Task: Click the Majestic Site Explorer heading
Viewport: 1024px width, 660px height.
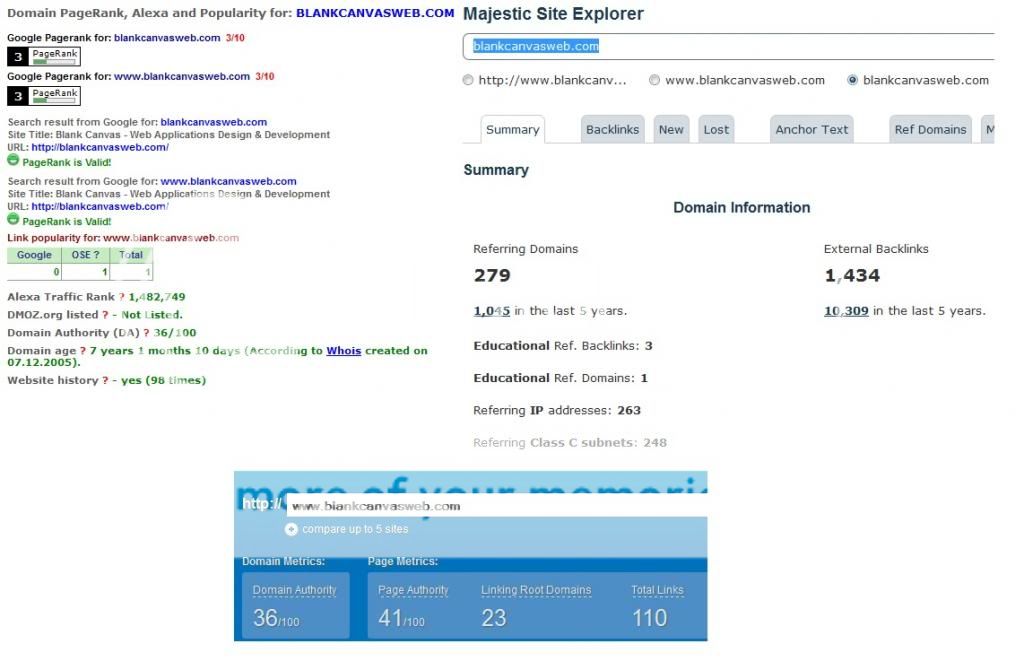Action: (553, 14)
